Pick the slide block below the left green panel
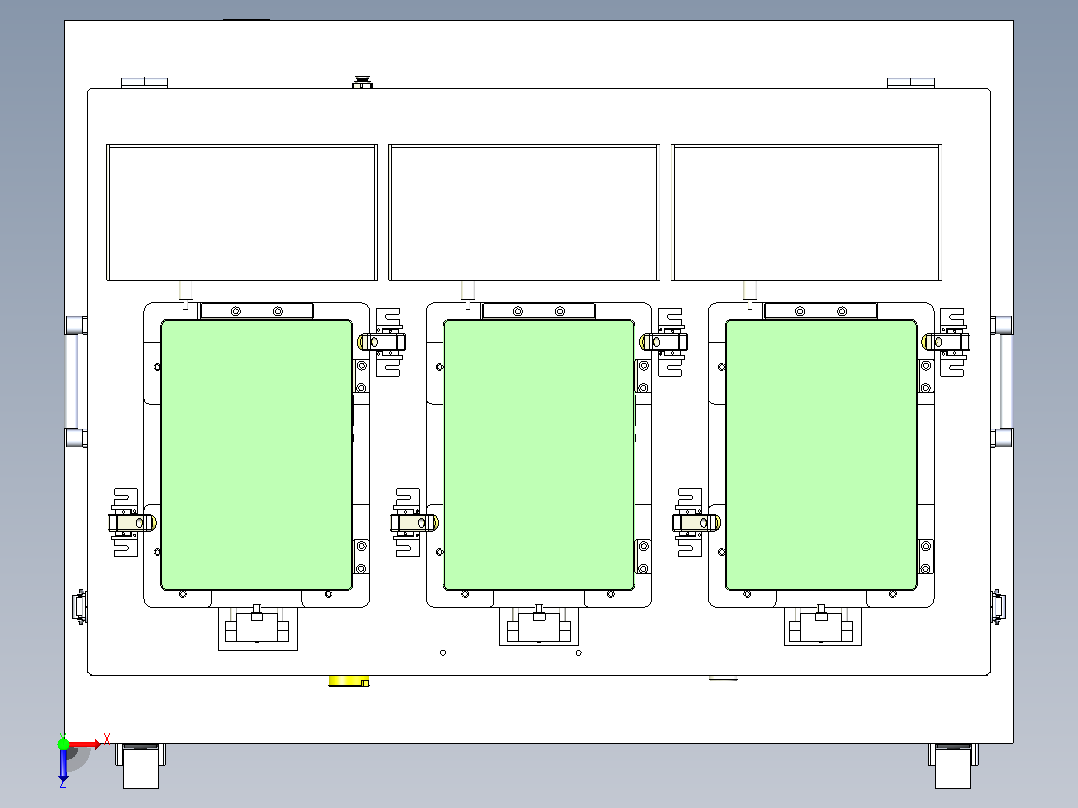This screenshot has width=1078, height=808. [258, 628]
